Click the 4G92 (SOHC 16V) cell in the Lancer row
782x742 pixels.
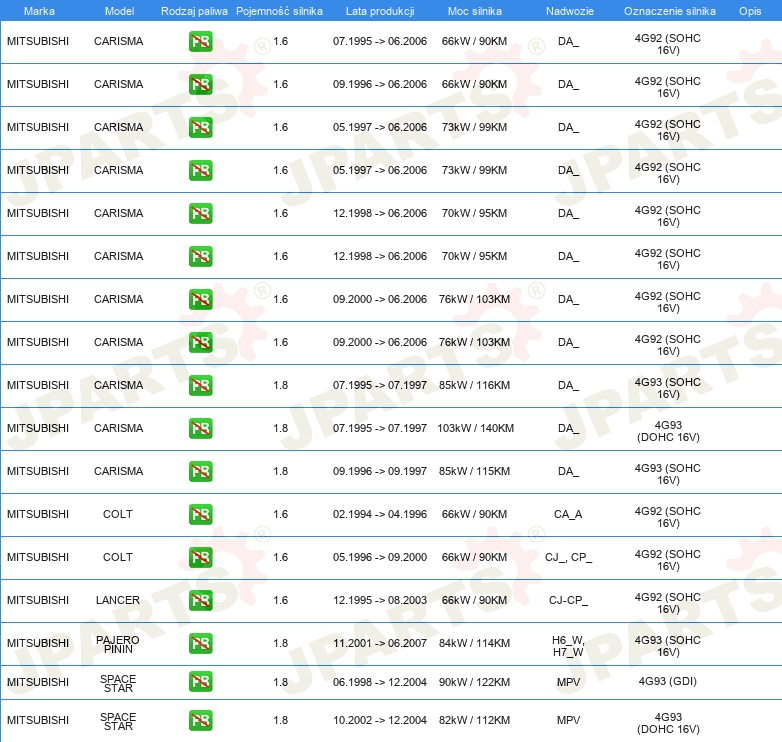(x=668, y=603)
